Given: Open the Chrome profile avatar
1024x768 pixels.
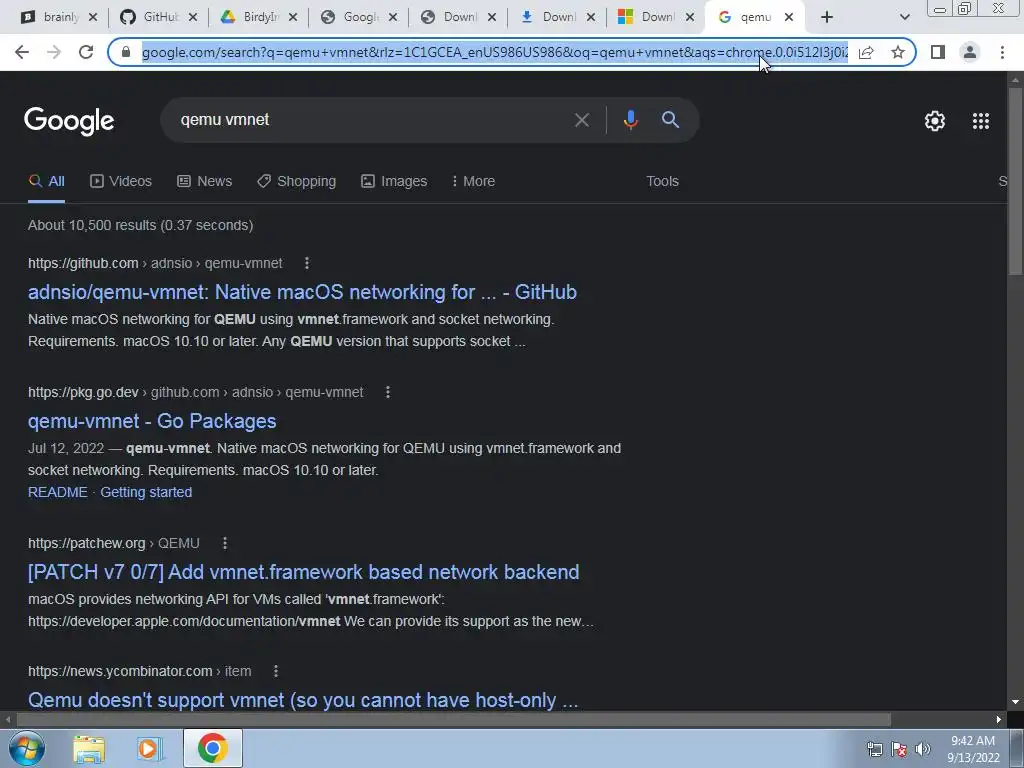Looking at the screenshot, I should point(970,52).
